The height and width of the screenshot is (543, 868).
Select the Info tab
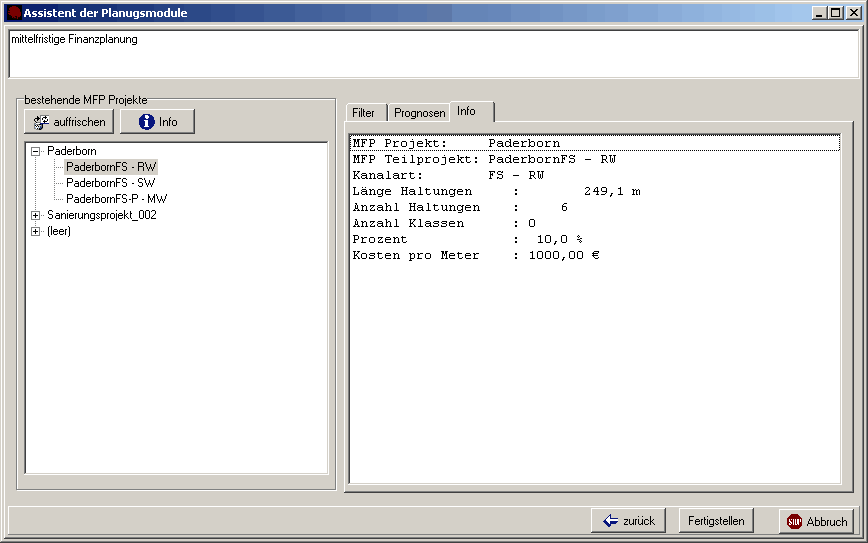pyautogui.click(x=467, y=111)
